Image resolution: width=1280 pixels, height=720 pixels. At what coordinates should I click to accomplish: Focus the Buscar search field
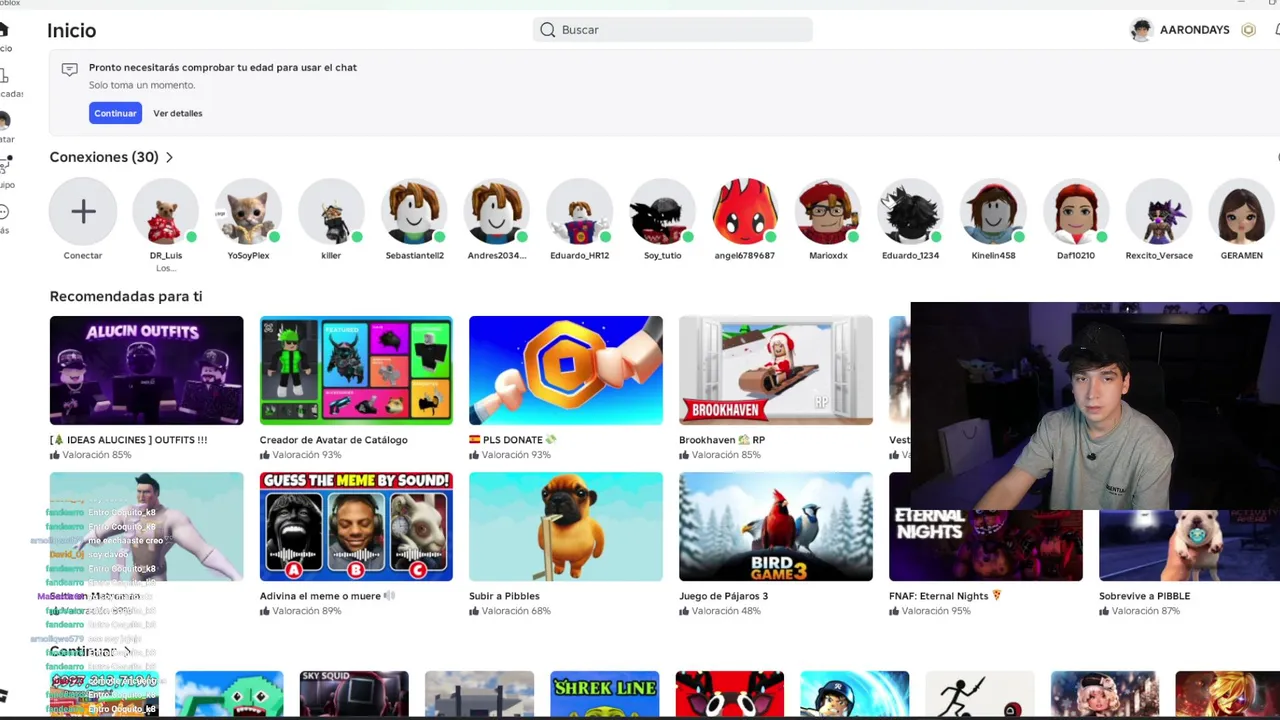point(672,30)
